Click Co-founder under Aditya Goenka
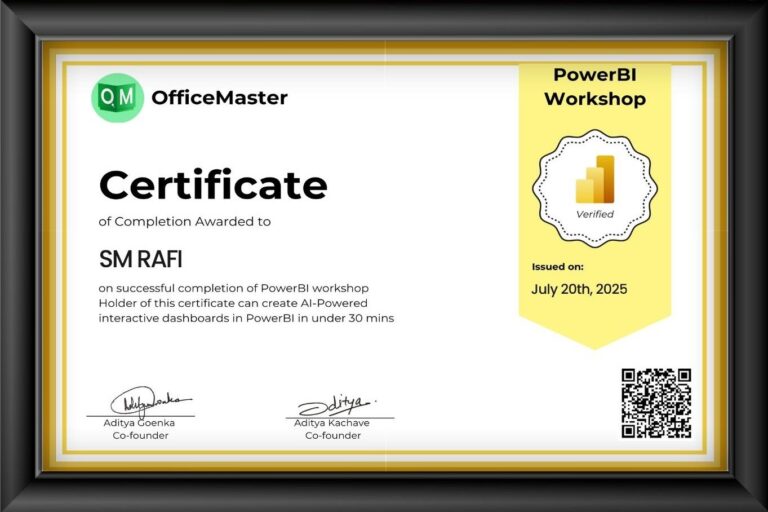 (x=141, y=436)
